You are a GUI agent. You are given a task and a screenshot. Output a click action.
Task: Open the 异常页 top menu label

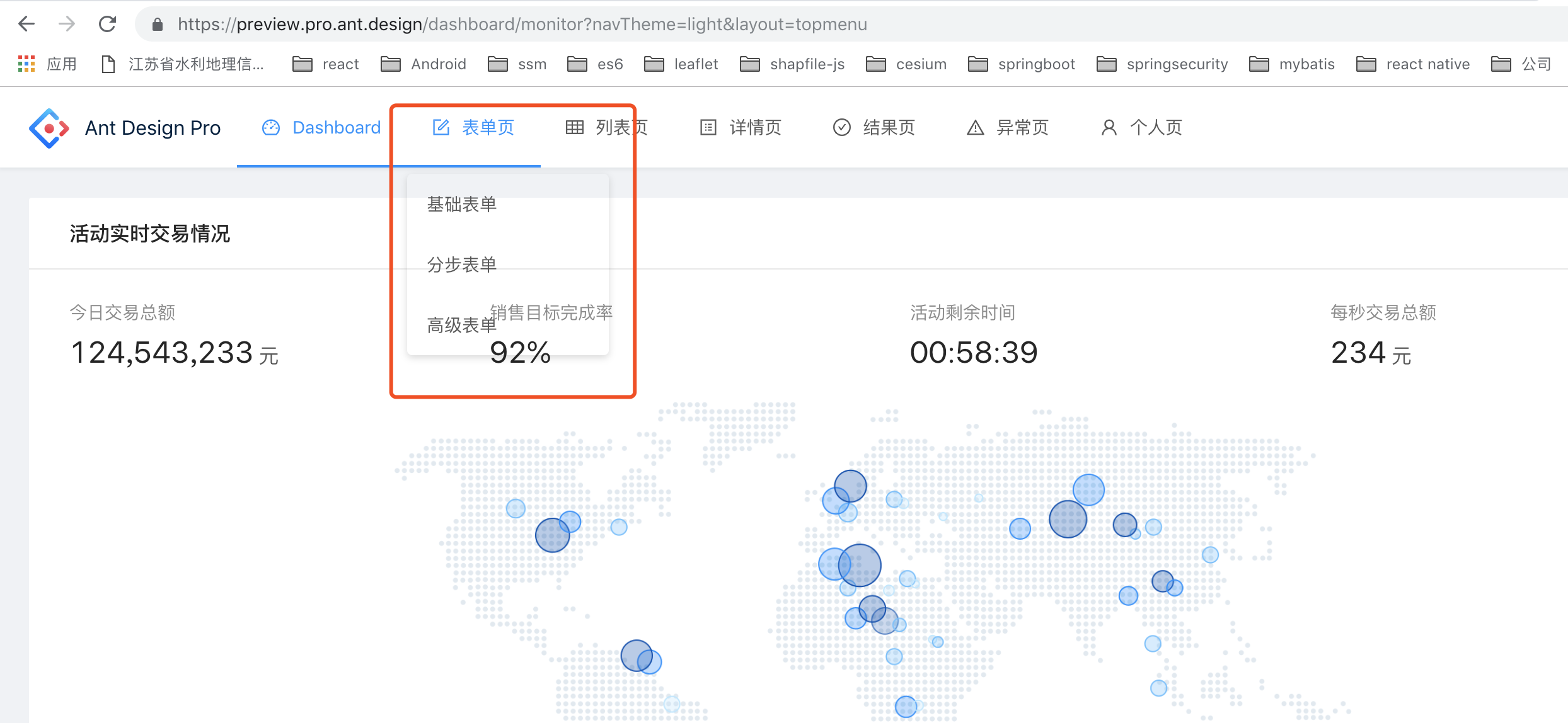pyautogui.click(x=1023, y=127)
